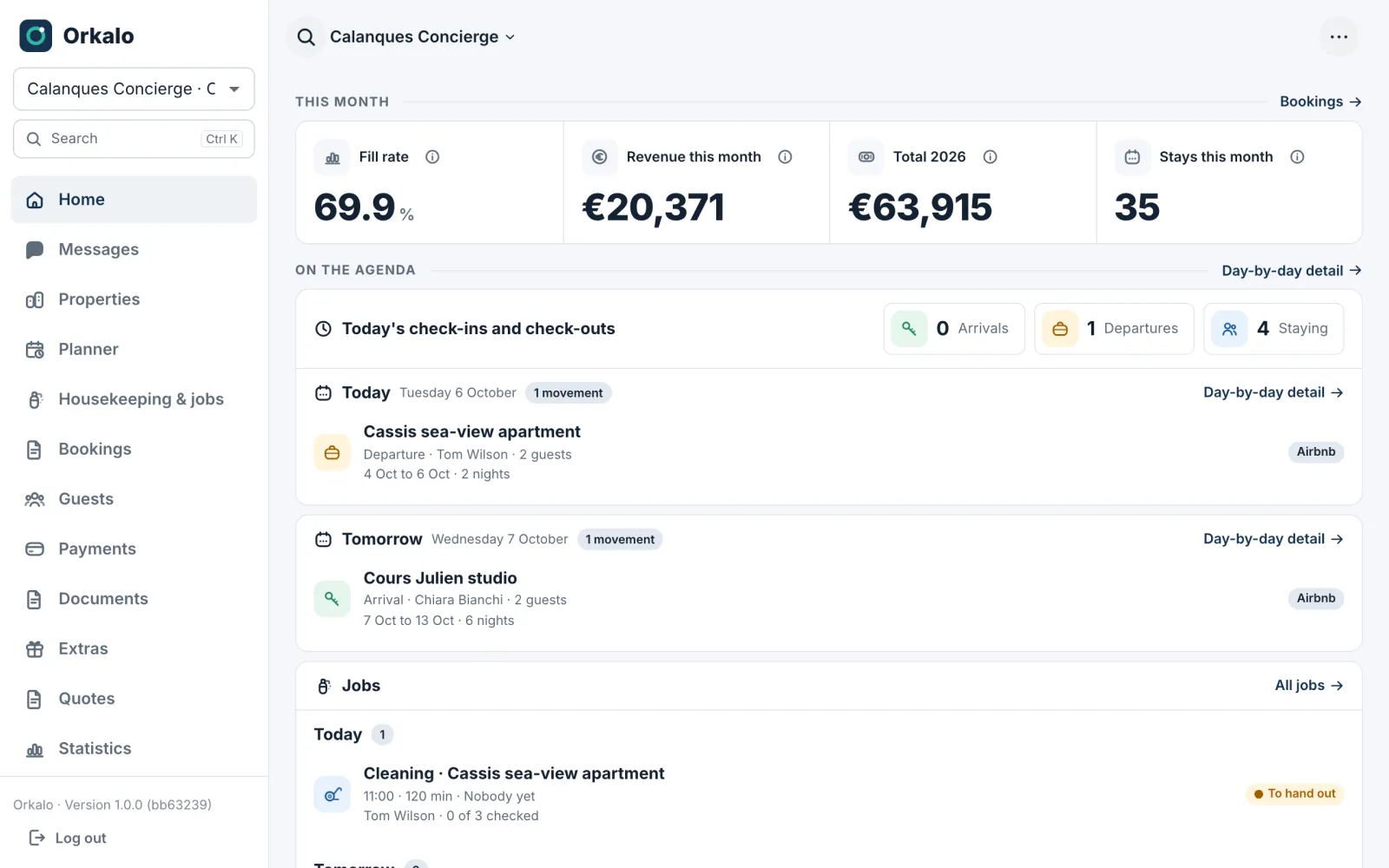The width and height of the screenshot is (1389, 868).
Task: Click the Tom Wilson departure suitcase icon
Action: click(x=332, y=452)
